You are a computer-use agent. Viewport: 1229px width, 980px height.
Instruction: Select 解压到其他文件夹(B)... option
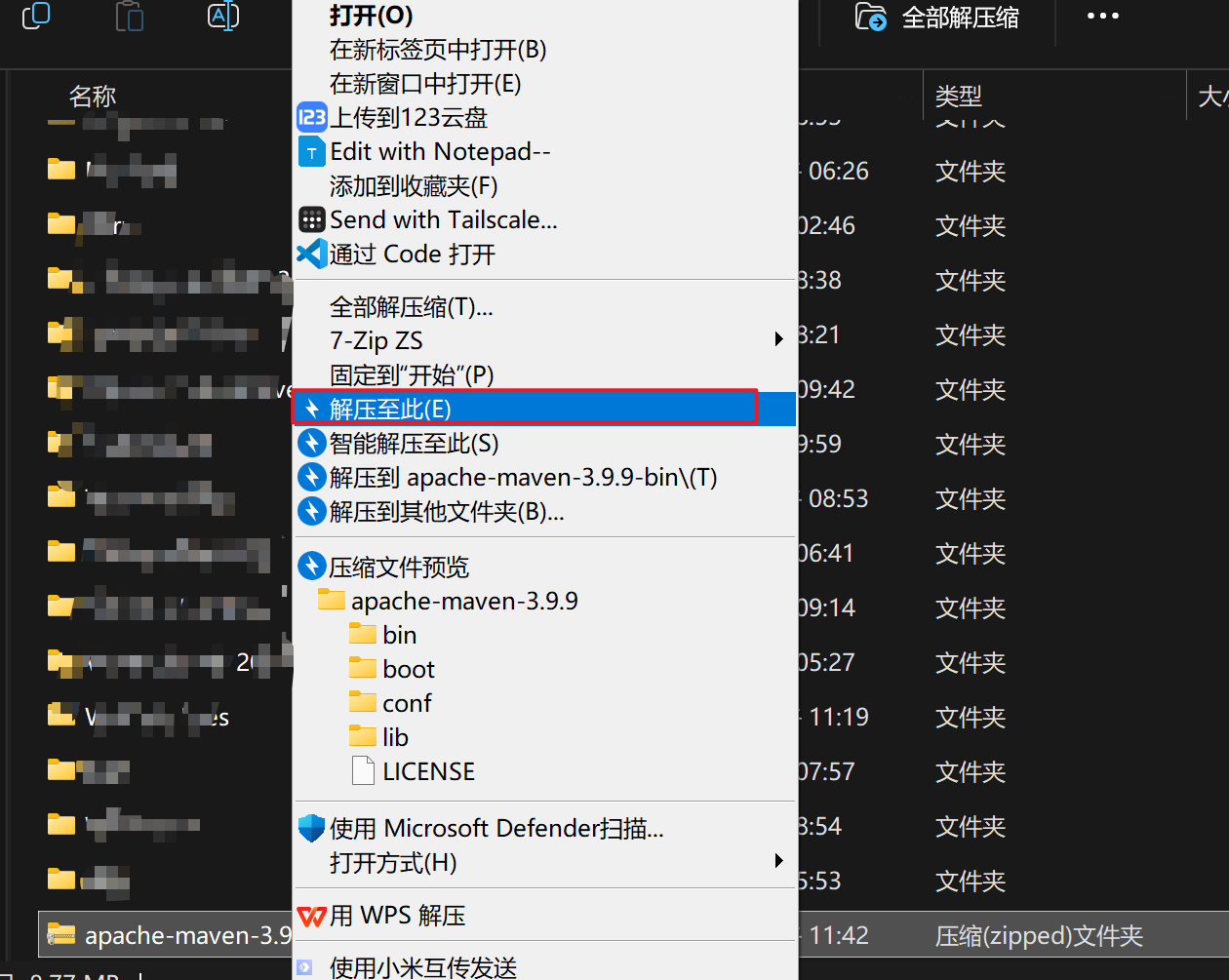(447, 512)
